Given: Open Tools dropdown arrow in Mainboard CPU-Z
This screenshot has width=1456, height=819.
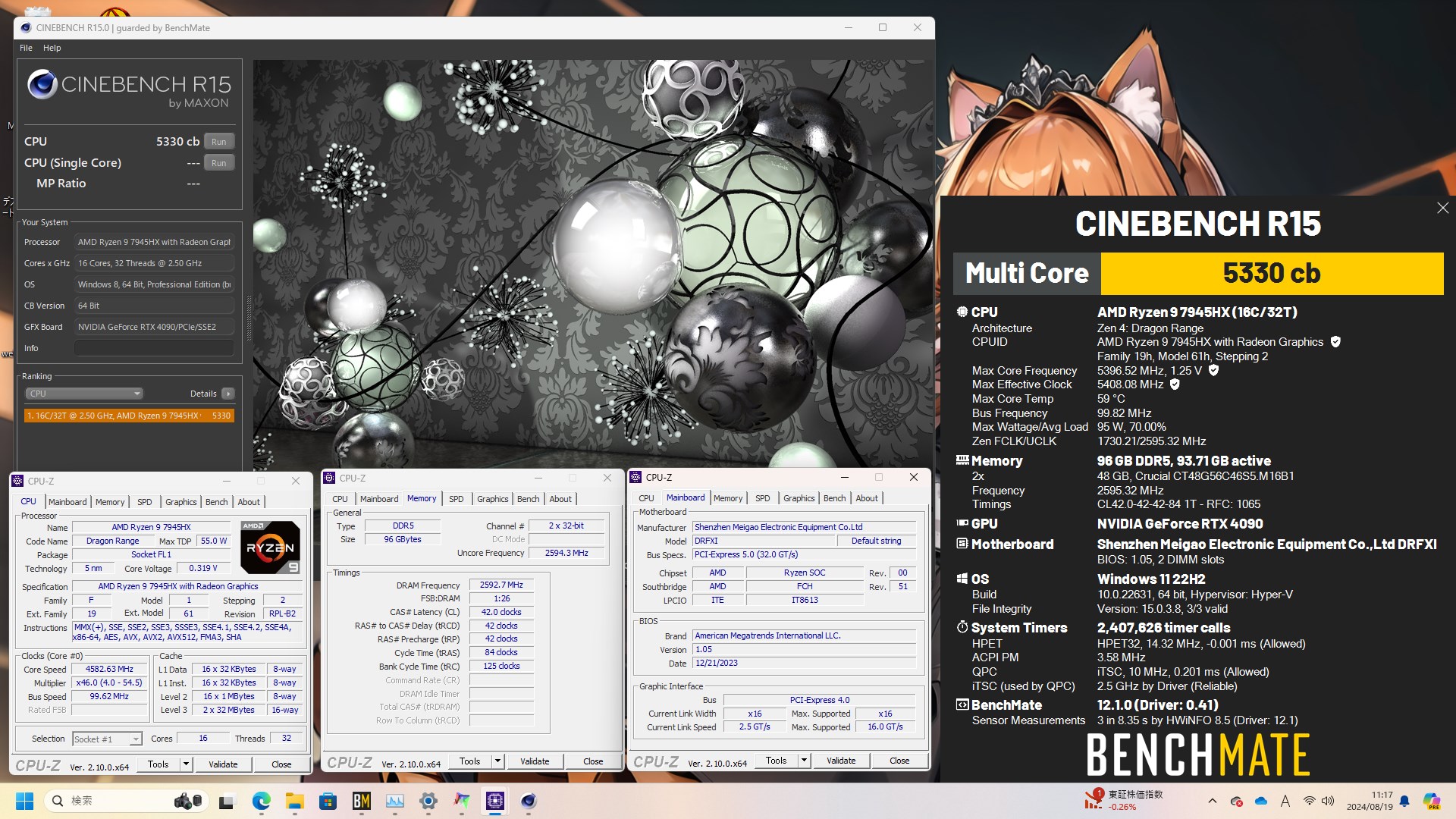Looking at the screenshot, I should 804,761.
